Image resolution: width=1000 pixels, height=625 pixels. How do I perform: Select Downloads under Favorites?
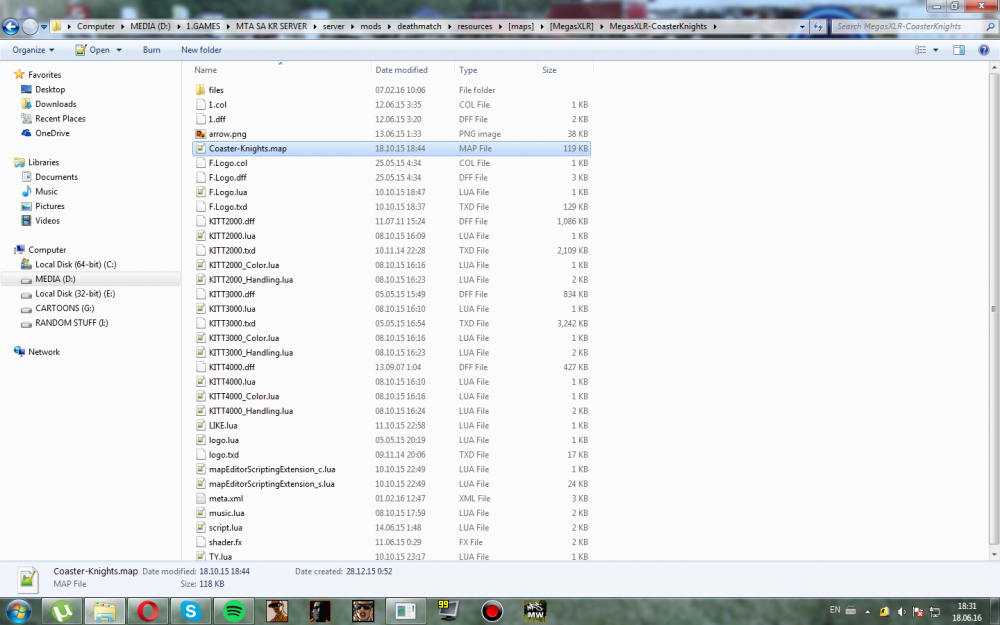pyautogui.click(x=55, y=104)
